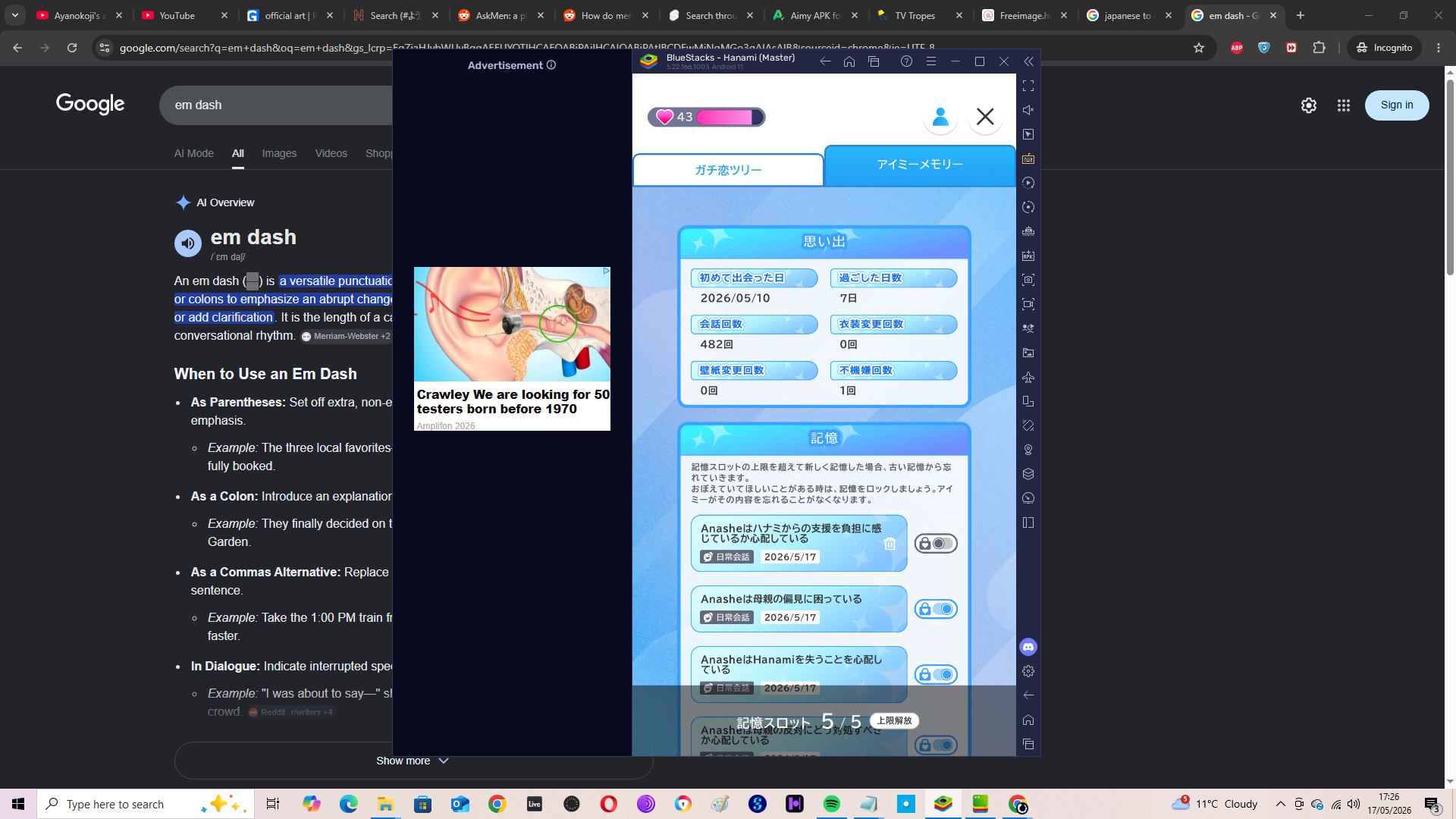Unmute BlueStacks volume from sidebar
This screenshot has height=819, width=1456.
pos(1028,110)
